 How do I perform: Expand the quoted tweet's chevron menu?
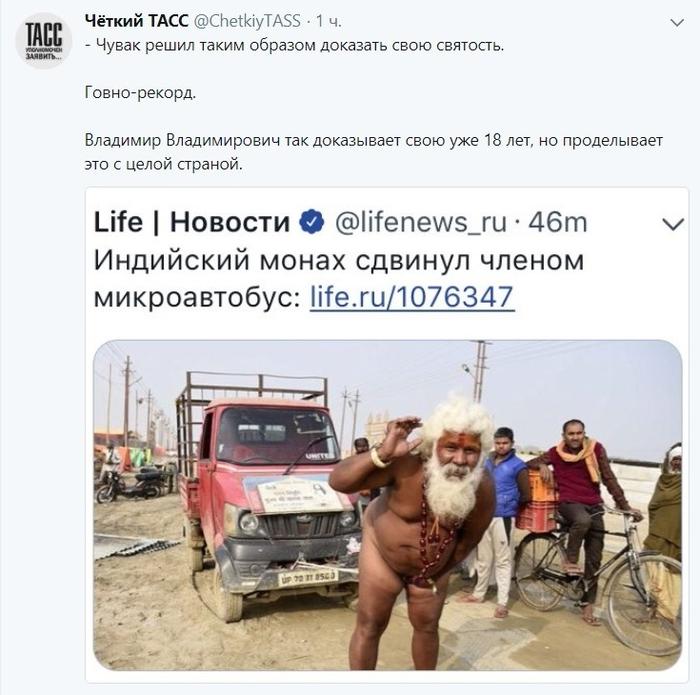(673, 224)
